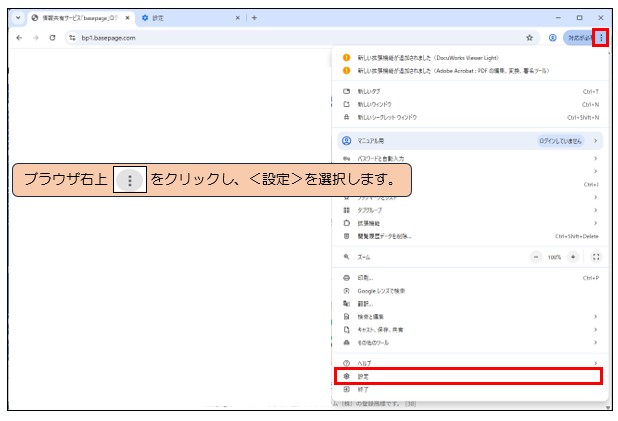This screenshot has width=618, height=421.
Task: Expand キャスト、保存、共有 submenu
Action: point(470,330)
